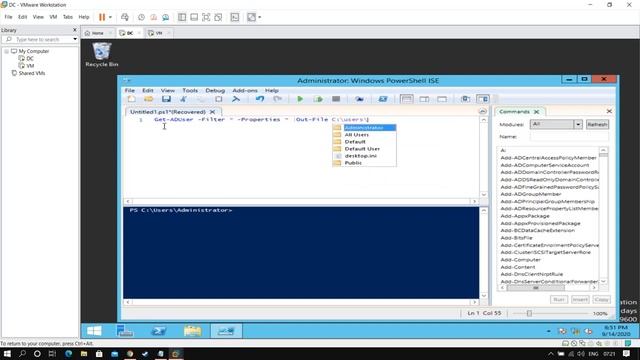Close the Commands add-on tab

click(536, 112)
